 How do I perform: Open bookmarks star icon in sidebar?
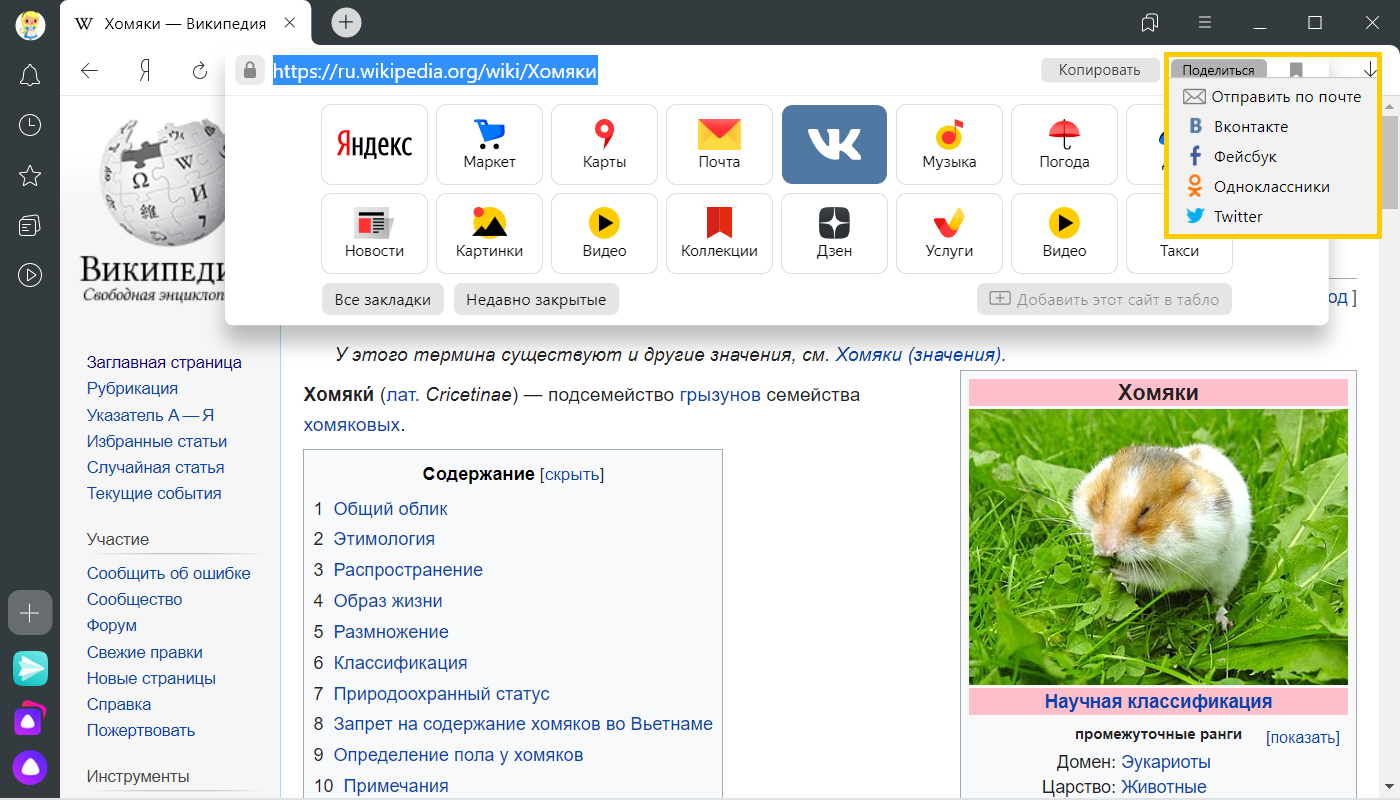(30, 176)
